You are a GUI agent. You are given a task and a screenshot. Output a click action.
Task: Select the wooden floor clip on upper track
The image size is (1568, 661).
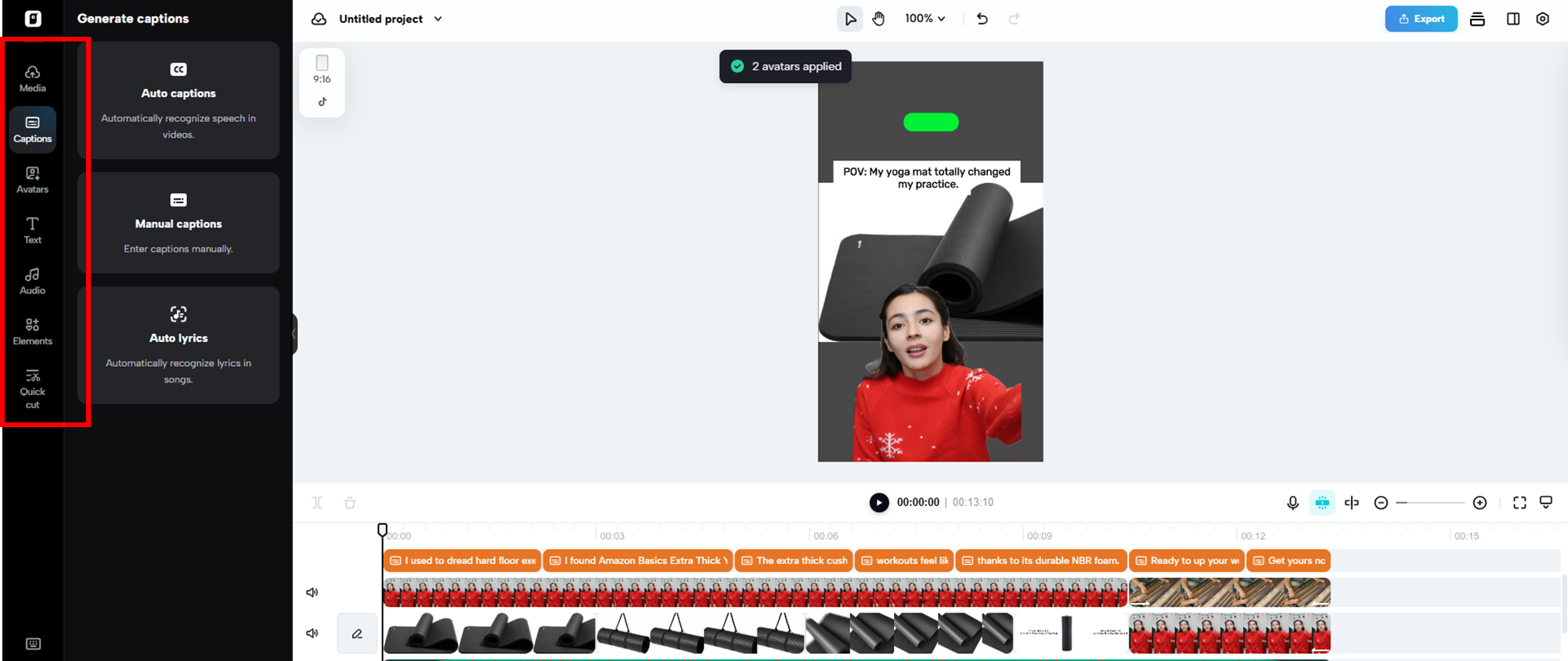(x=1230, y=592)
